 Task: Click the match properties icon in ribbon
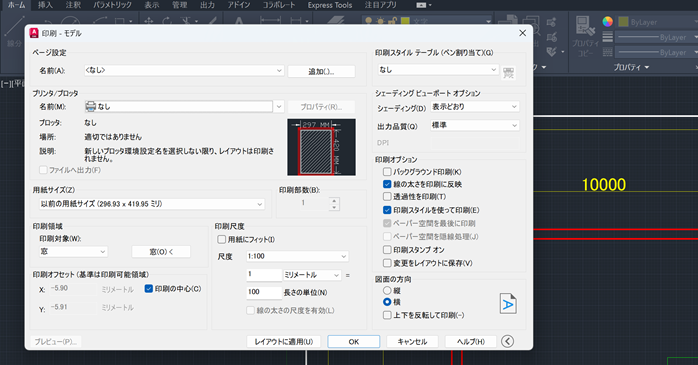(585, 27)
